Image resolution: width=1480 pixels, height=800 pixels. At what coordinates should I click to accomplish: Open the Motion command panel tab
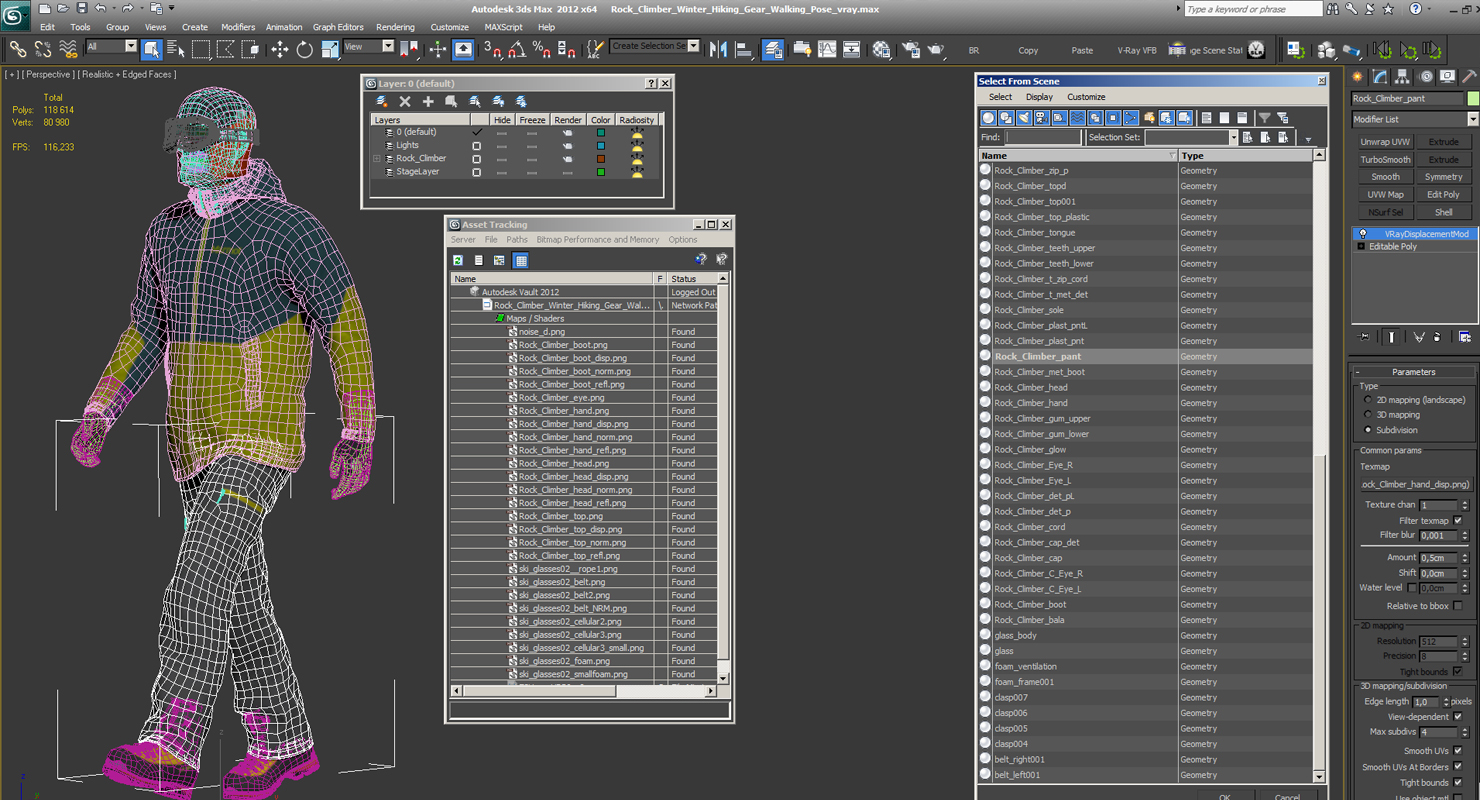[1425, 76]
